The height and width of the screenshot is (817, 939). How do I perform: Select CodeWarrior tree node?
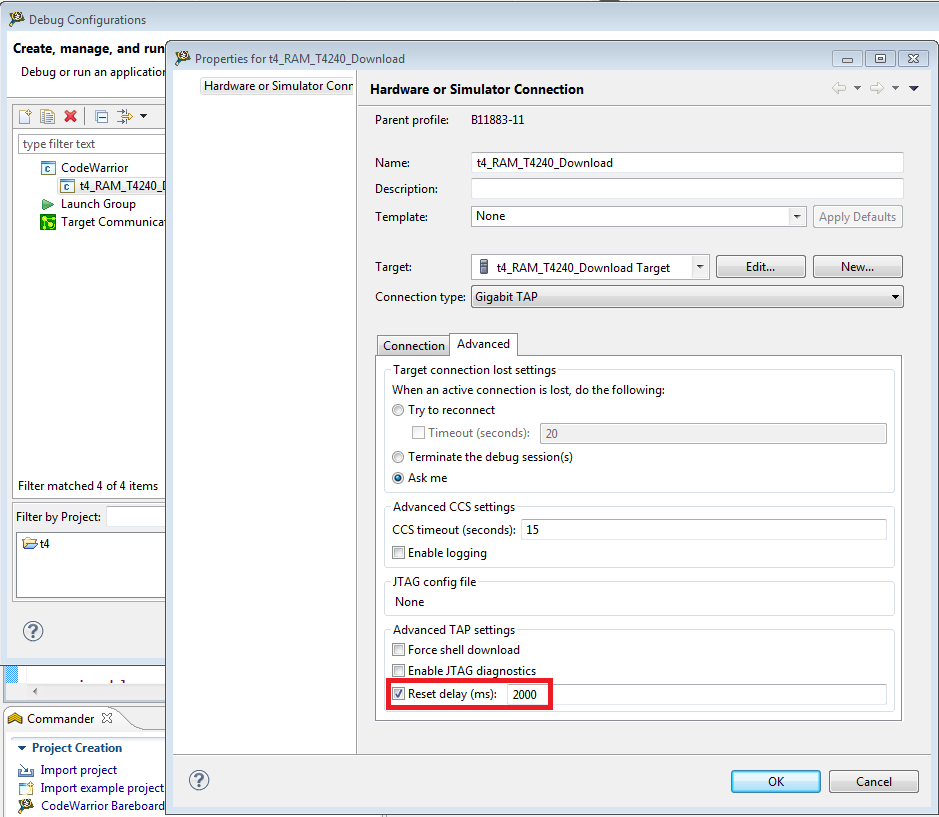(x=84, y=168)
